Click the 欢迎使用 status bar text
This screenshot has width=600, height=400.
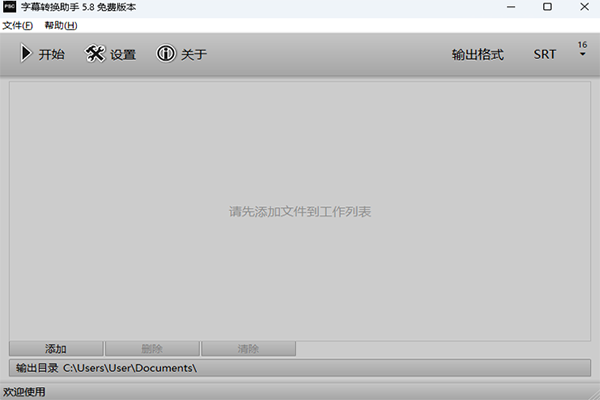pyautogui.click(x=24, y=392)
